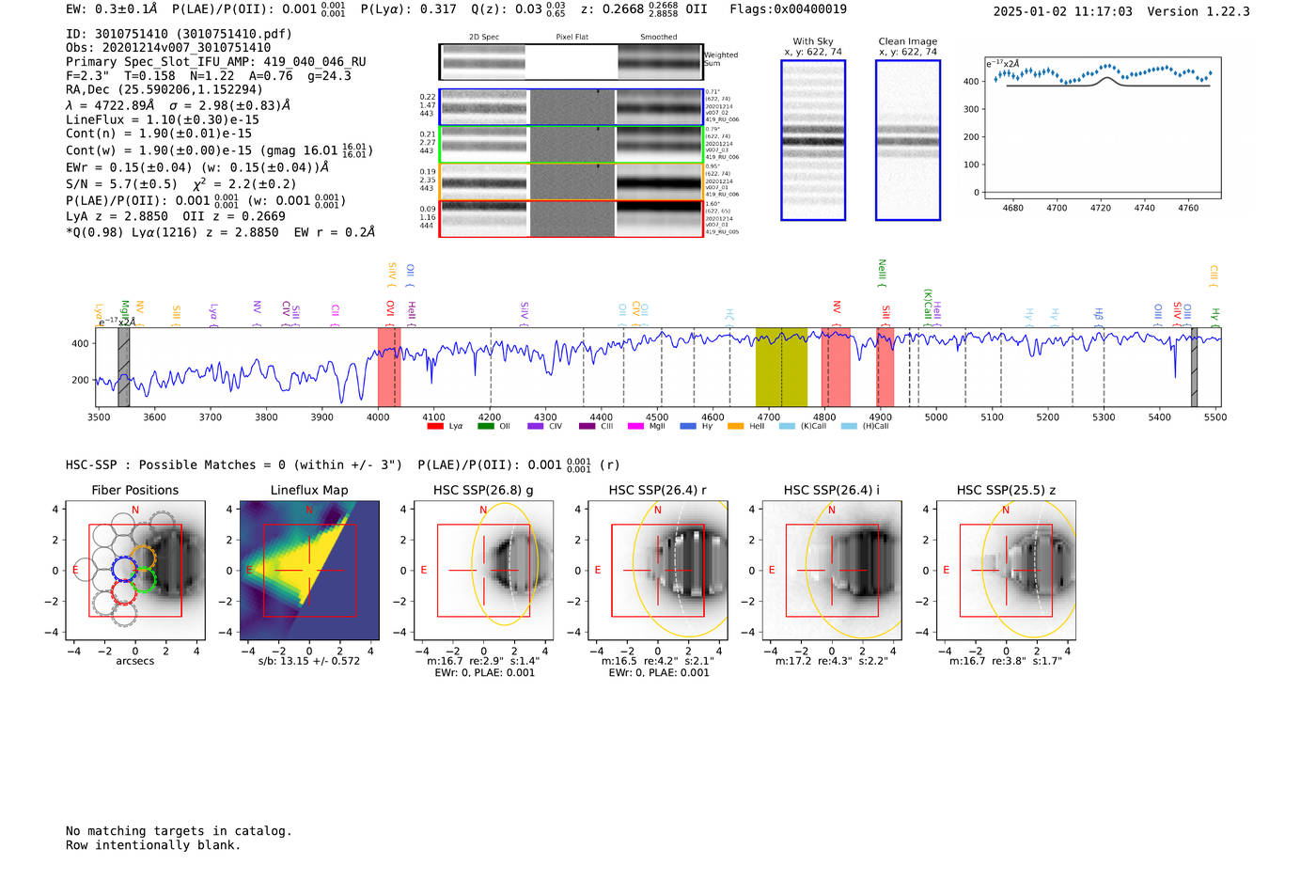Click the ID 3010751410 text line

pyautogui.click(x=179, y=34)
